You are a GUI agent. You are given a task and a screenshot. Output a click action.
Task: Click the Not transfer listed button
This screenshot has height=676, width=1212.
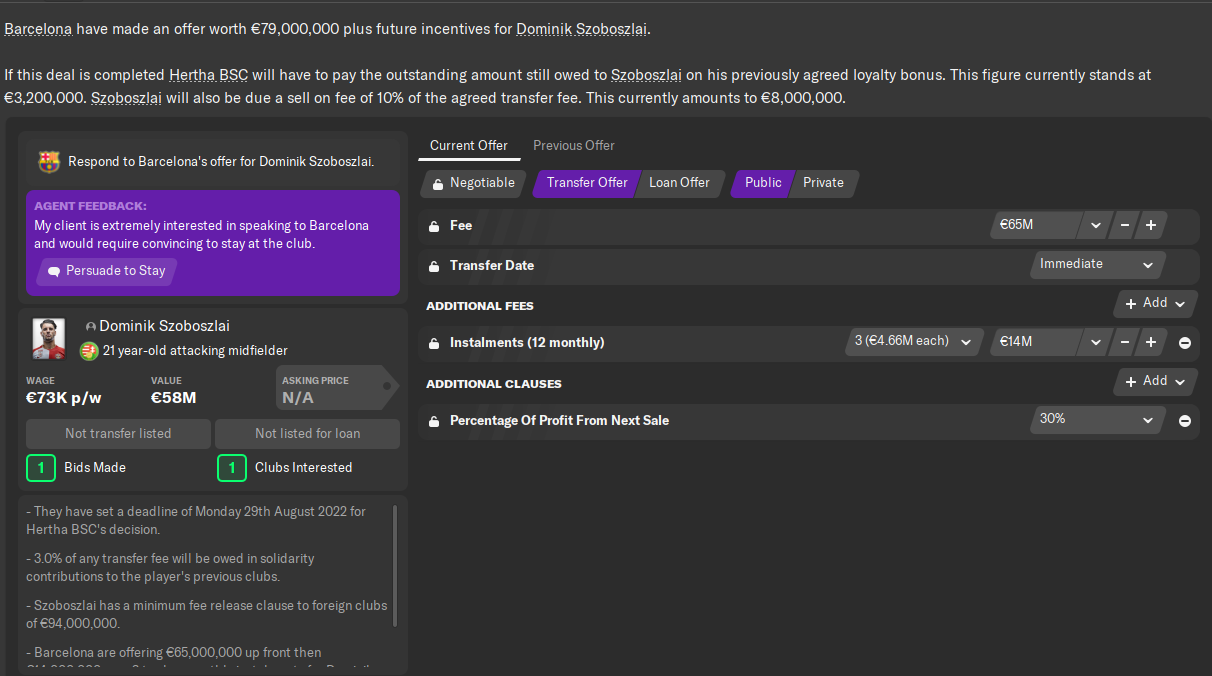click(x=118, y=434)
